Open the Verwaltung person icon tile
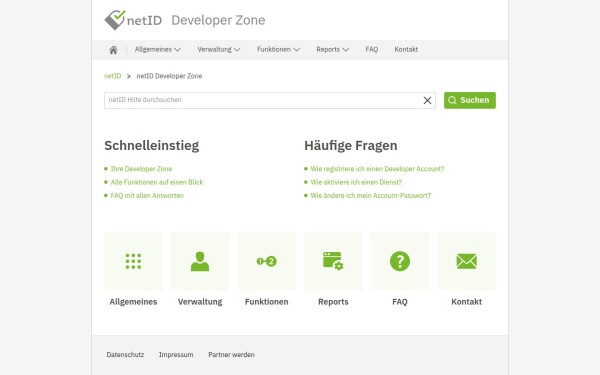The height and width of the screenshot is (375, 600). [x=200, y=261]
